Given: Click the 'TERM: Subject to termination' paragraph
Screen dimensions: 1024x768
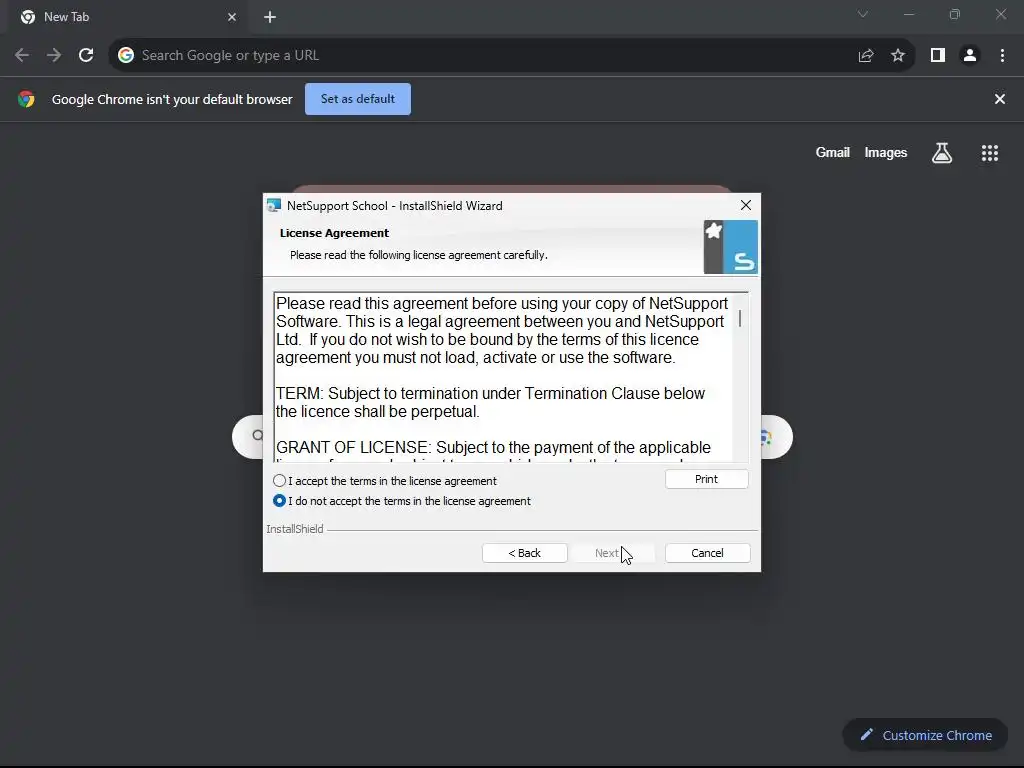Looking at the screenshot, I should coord(490,402).
